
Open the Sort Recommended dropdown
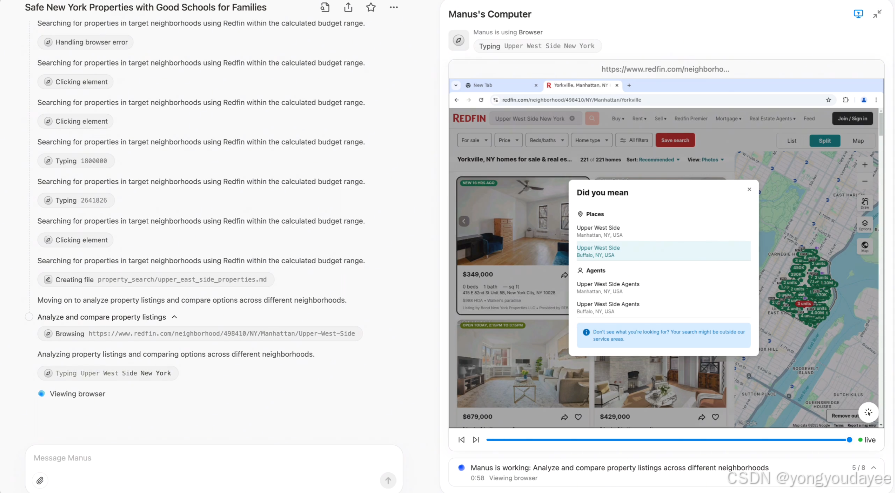pos(653,160)
